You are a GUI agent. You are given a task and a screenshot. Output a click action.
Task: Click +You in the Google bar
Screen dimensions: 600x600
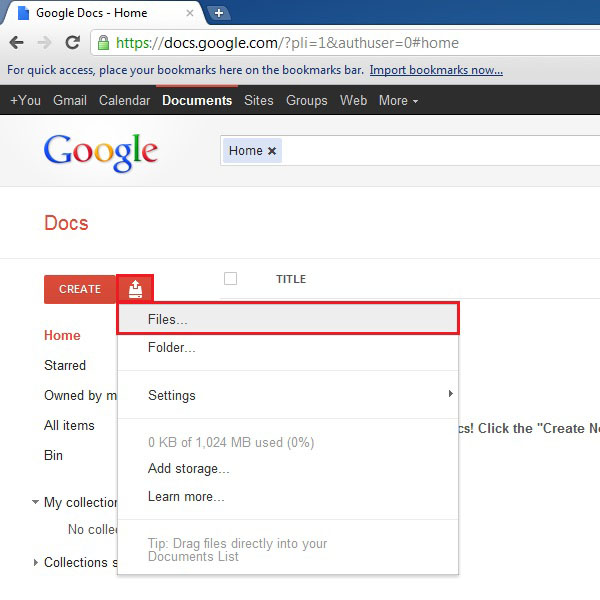[x=25, y=100]
